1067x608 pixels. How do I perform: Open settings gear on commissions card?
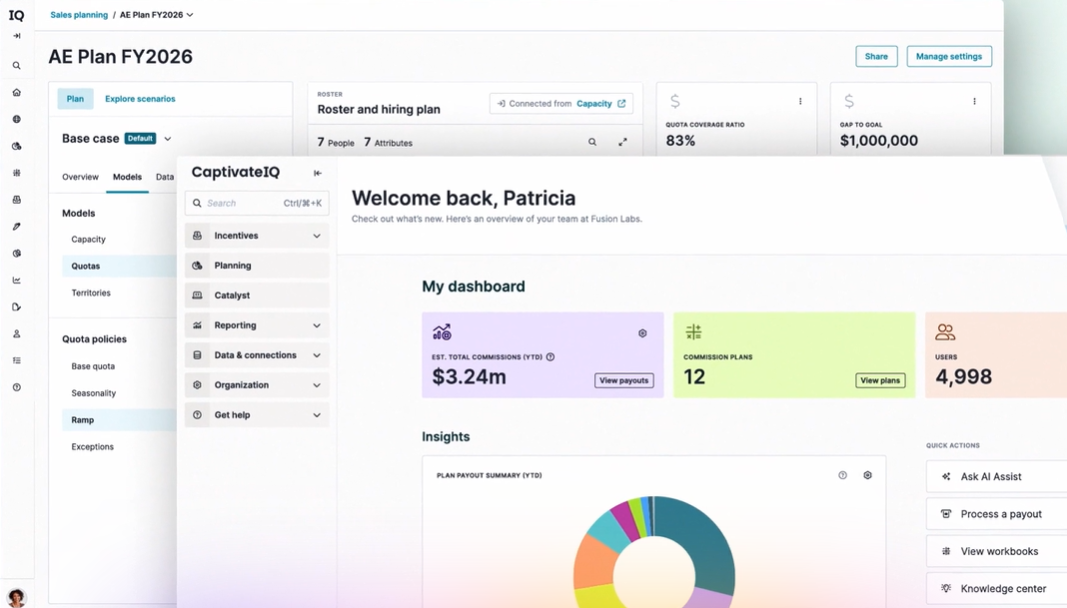642,333
